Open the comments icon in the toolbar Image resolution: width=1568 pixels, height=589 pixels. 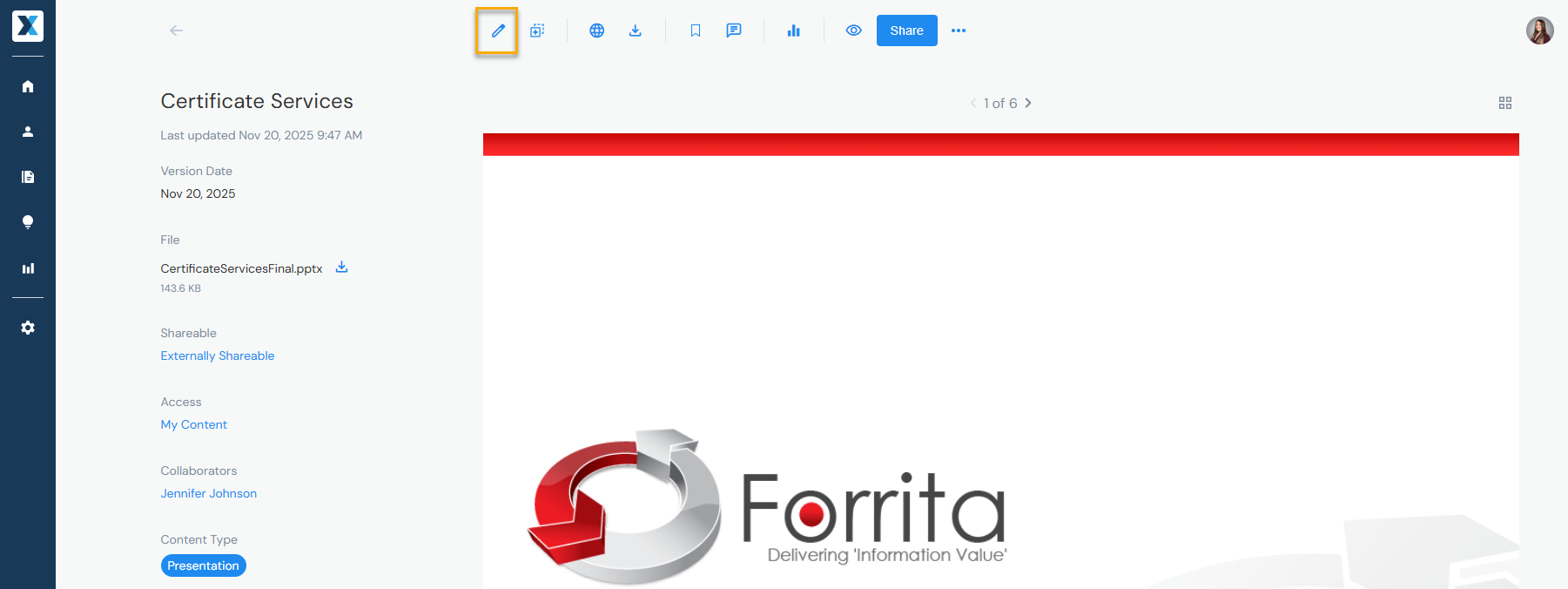tap(734, 30)
